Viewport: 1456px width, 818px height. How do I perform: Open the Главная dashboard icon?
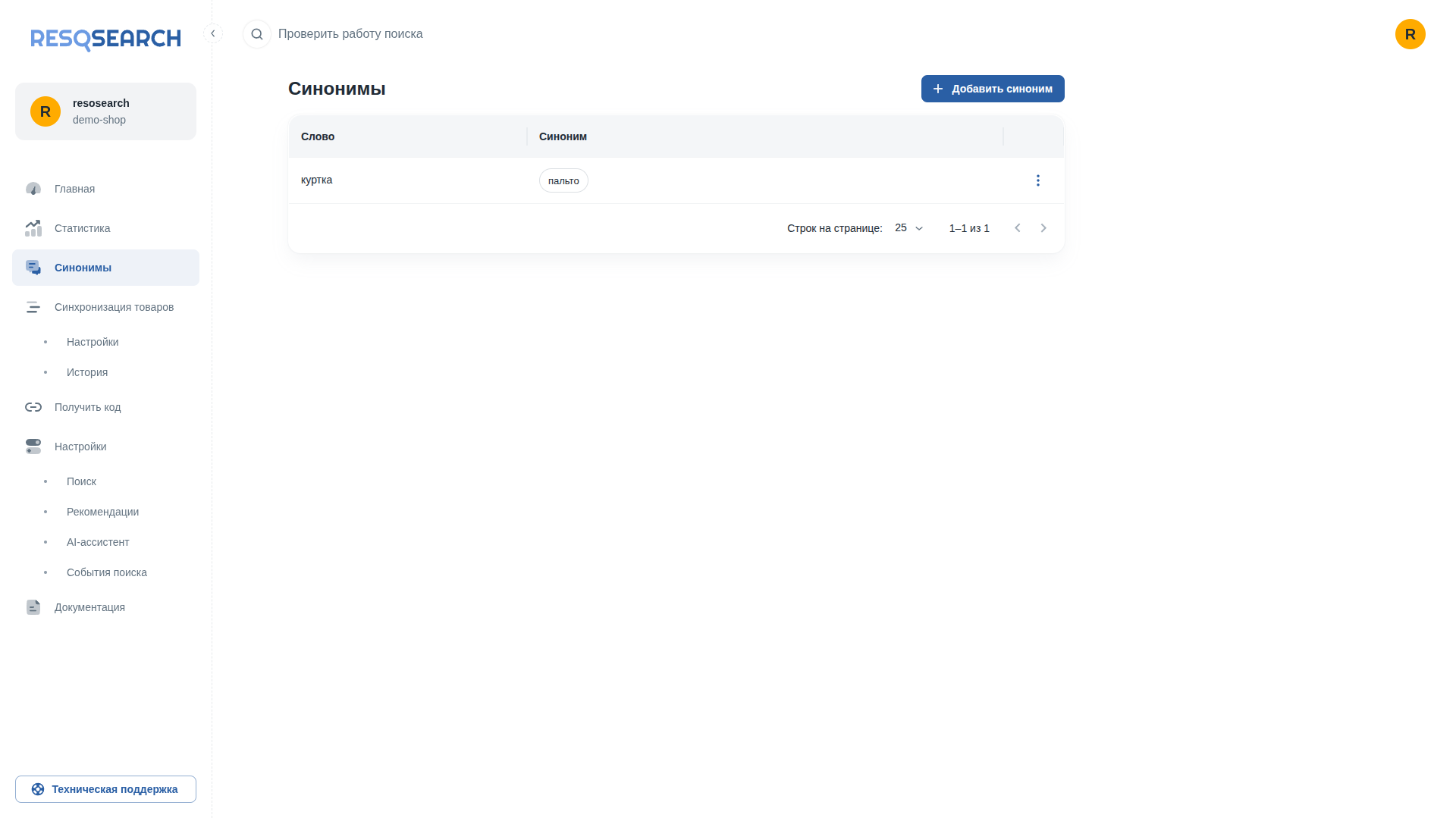33,189
